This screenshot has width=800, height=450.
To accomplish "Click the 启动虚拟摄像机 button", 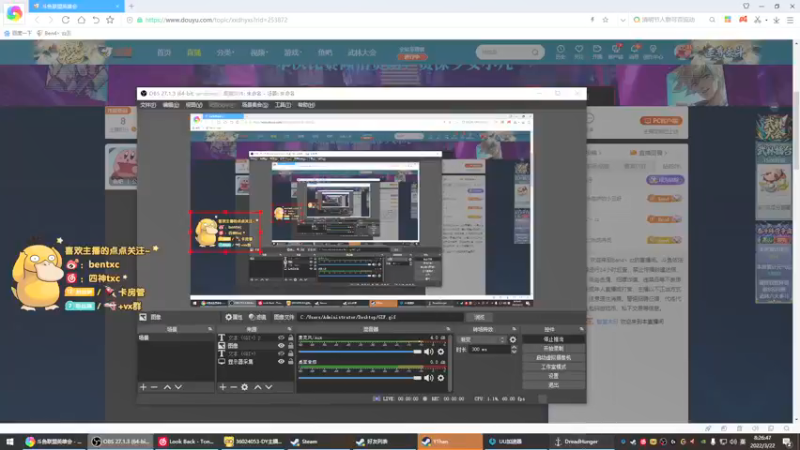I will (554, 358).
